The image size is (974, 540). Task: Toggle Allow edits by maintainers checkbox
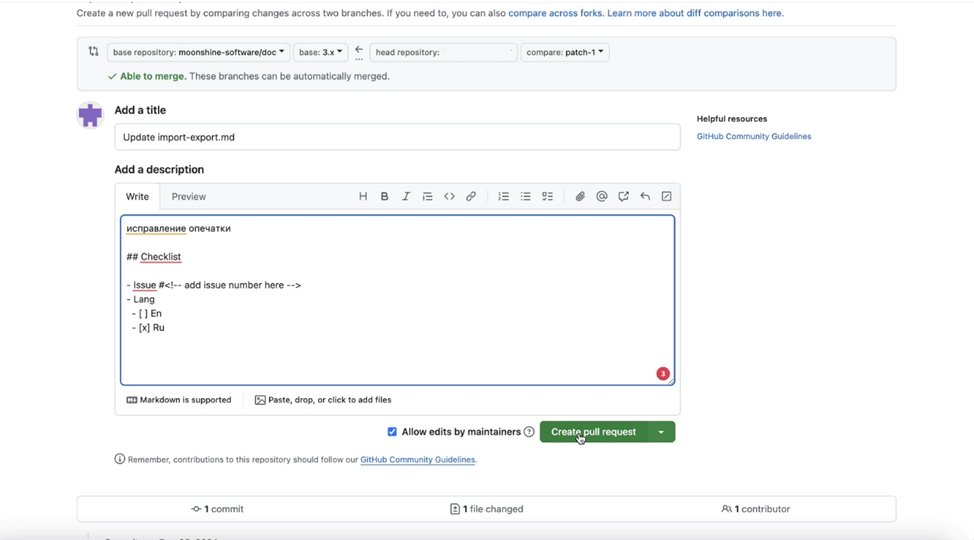pos(392,432)
